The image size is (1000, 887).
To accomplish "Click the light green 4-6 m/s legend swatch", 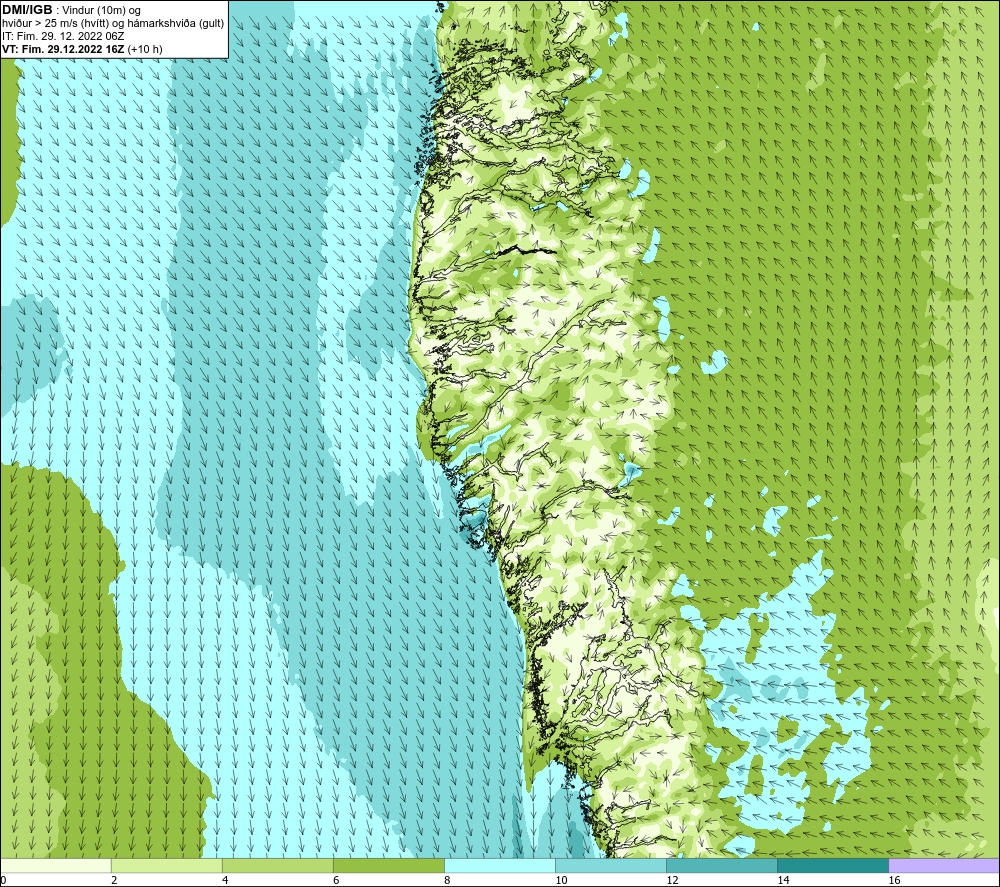I will pos(278,866).
